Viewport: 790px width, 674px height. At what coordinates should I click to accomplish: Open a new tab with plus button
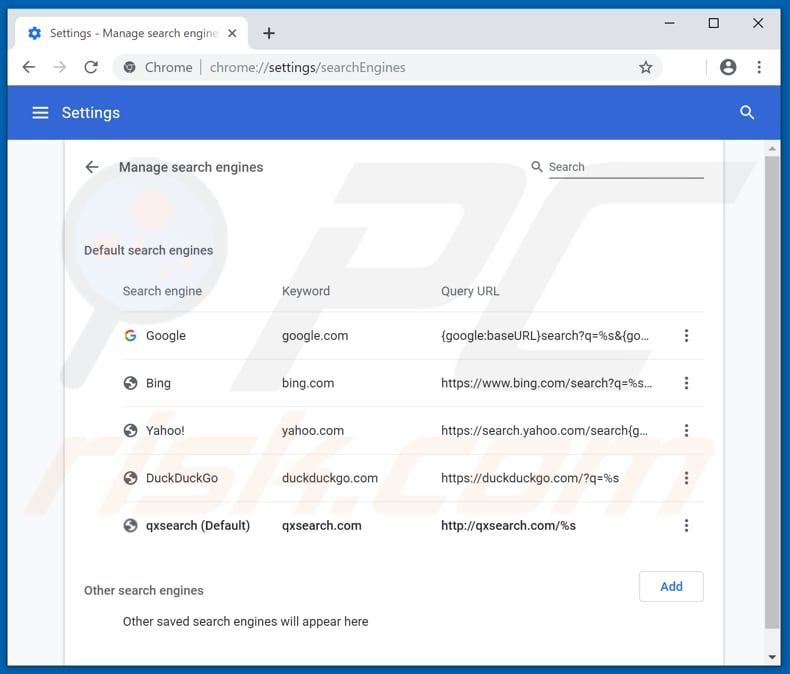269,33
